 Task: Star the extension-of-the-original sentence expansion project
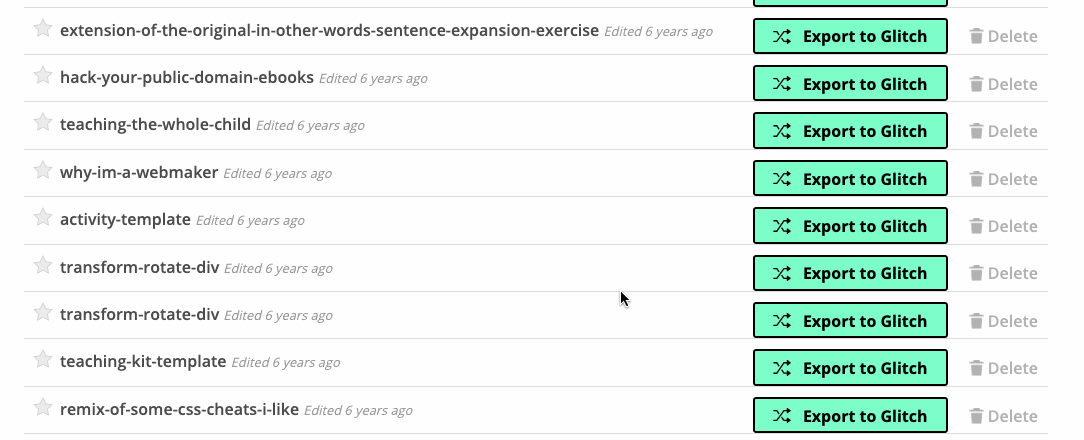click(43, 28)
